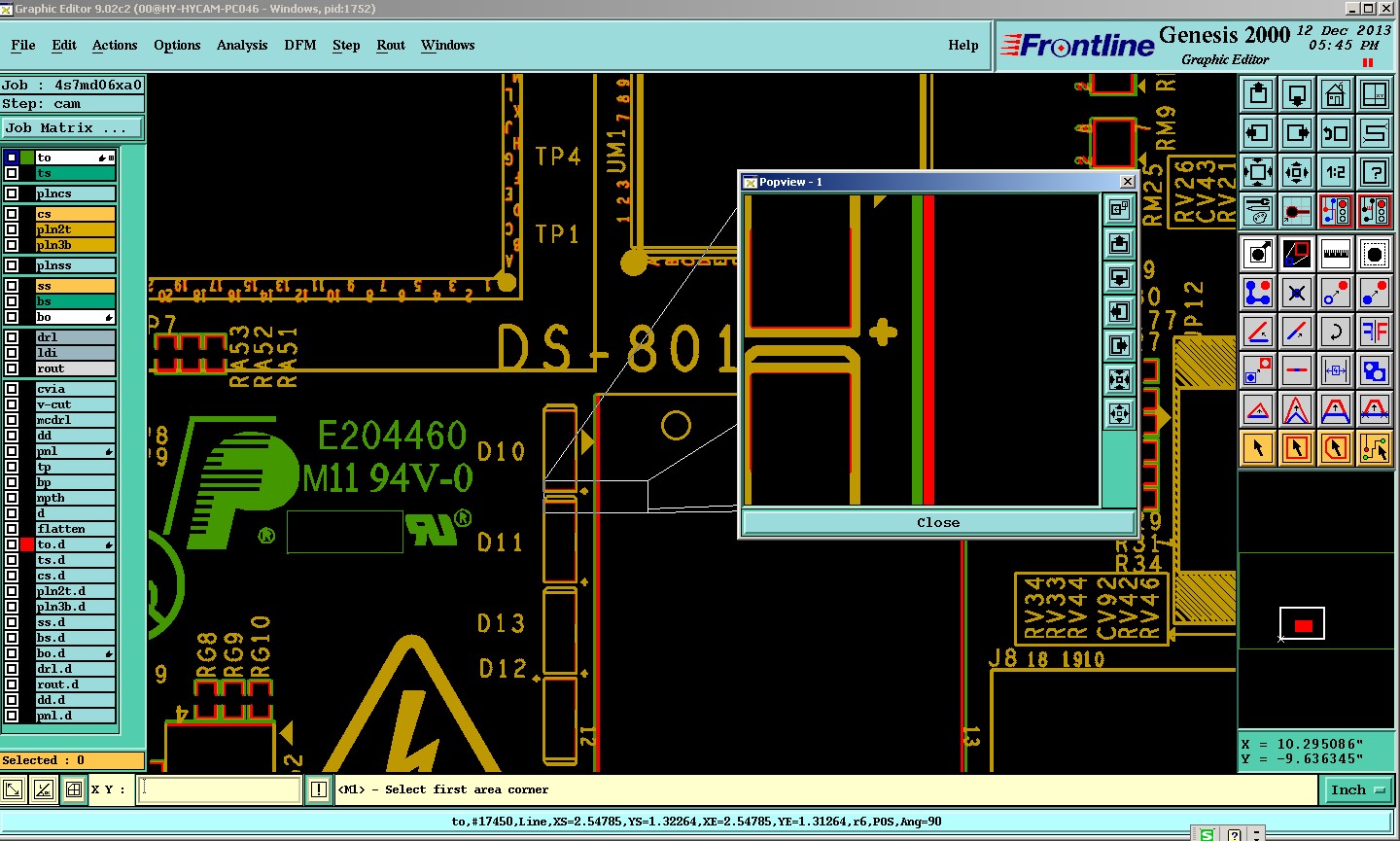This screenshot has height=841, width=1400.
Task: Click the pan left icon in main toolbar
Action: (1258, 133)
